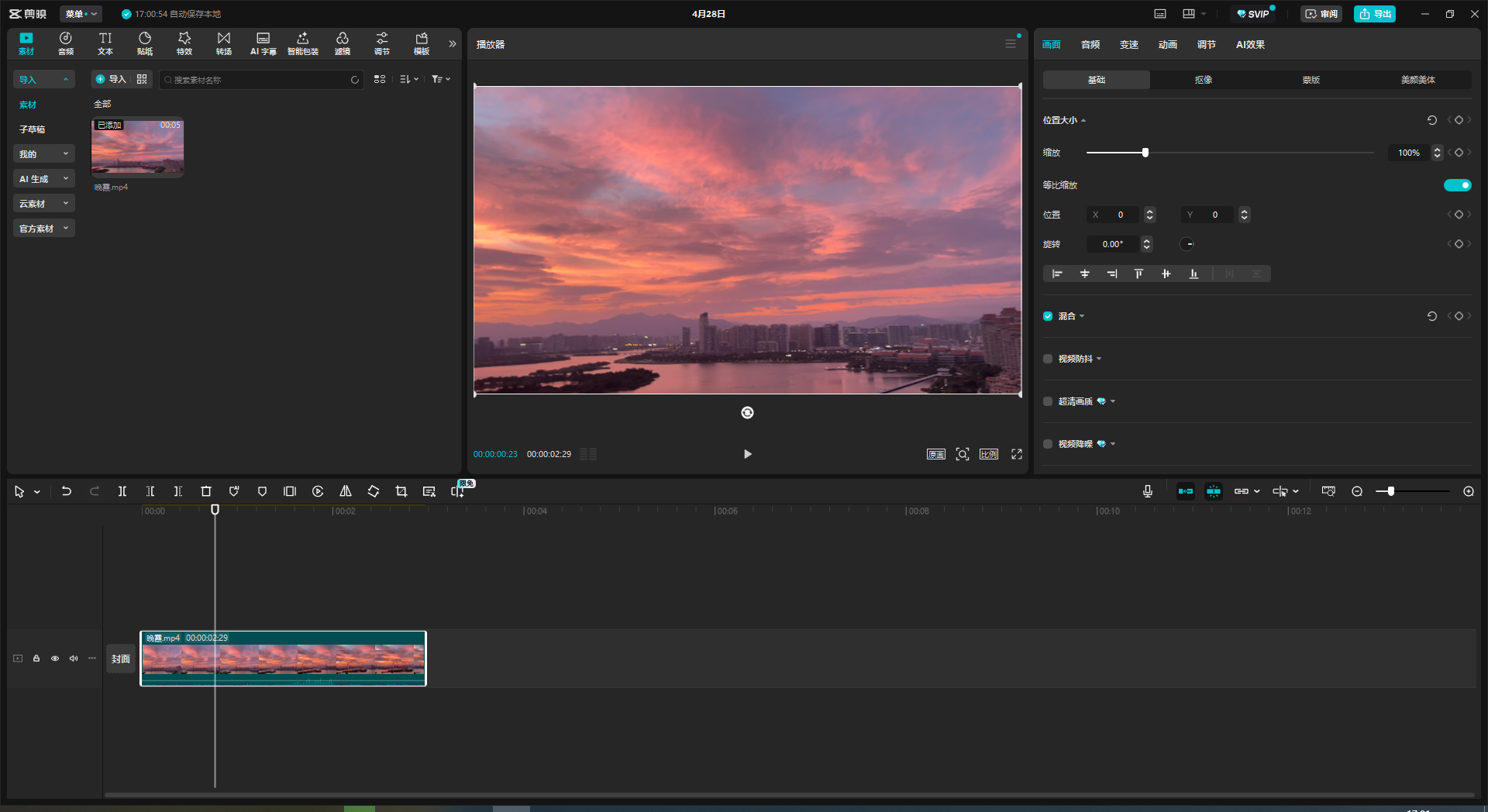Toggle the 等比缩放 uniform scale switch

coord(1457,185)
